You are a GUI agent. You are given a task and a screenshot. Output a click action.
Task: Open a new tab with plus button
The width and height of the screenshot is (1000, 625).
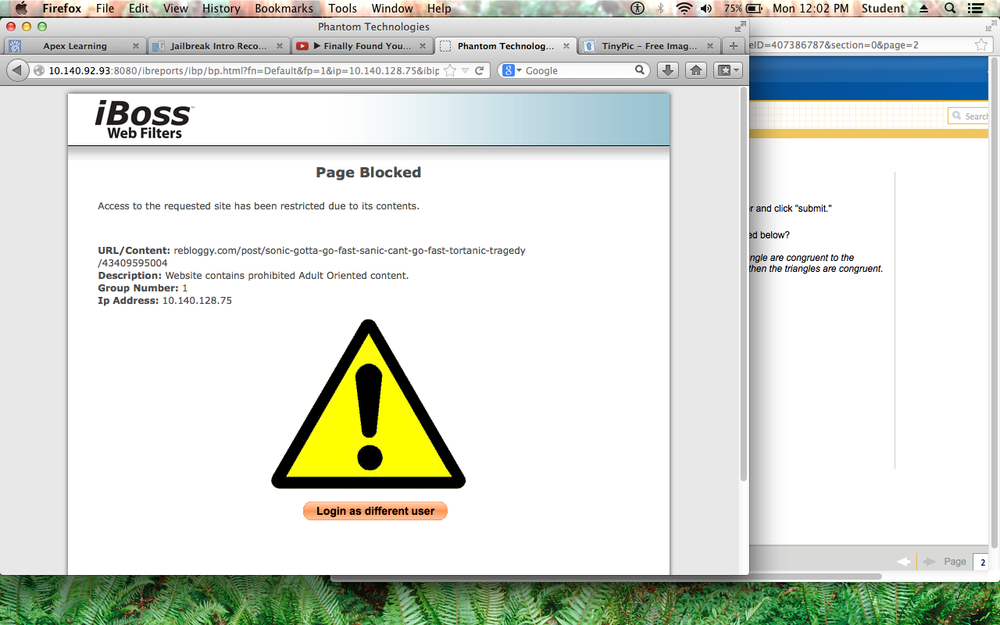(733, 46)
